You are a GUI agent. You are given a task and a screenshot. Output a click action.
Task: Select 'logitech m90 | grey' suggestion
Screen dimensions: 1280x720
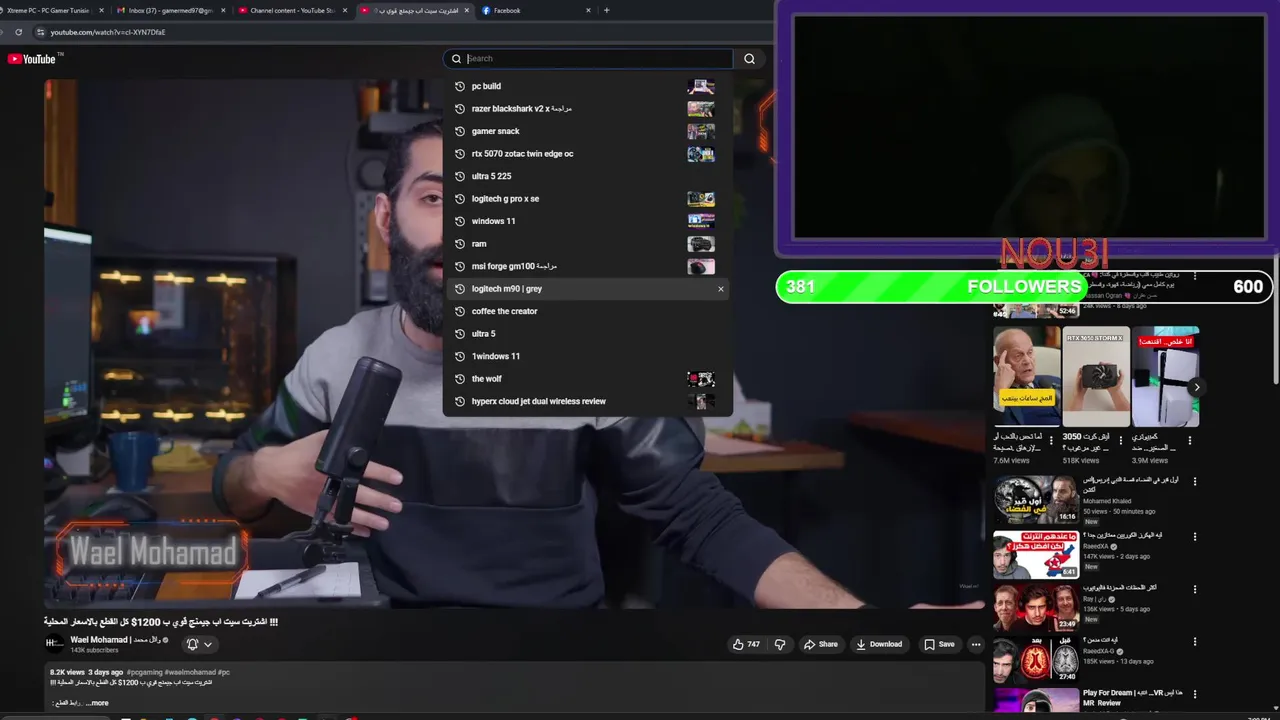(x=588, y=289)
